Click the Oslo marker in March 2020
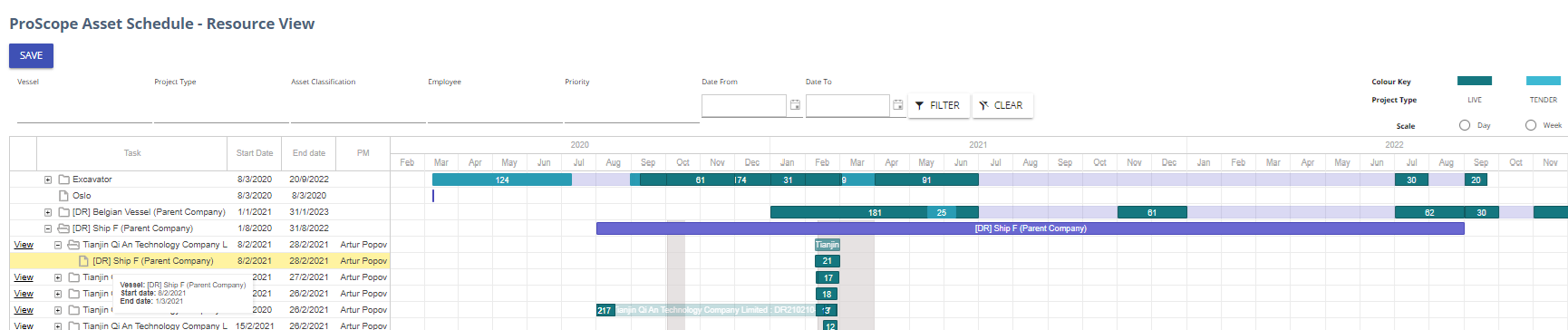Image resolution: width=1568 pixels, height=330 pixels. [433, 196]
